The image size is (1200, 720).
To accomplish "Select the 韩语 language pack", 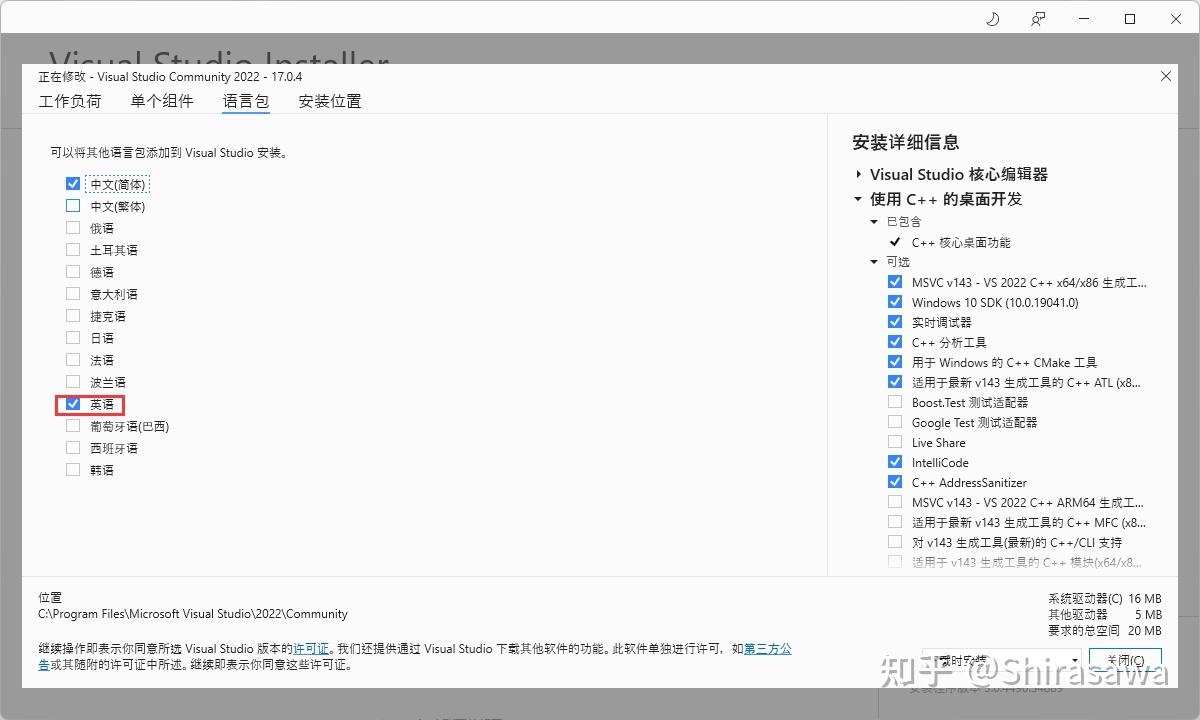I will point(73,469).
